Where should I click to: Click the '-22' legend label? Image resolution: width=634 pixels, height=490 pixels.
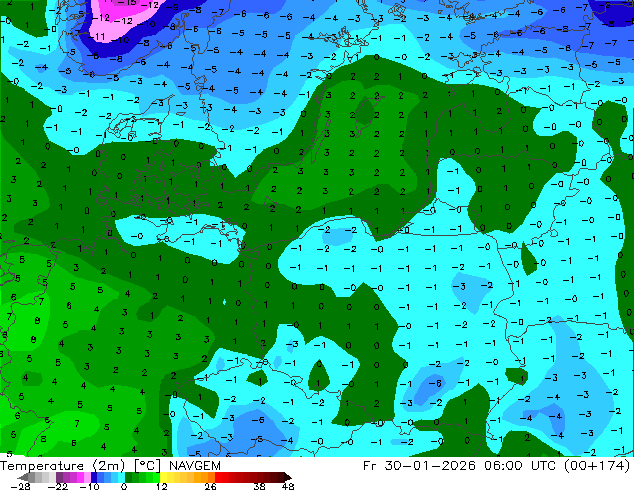(57, 486)
